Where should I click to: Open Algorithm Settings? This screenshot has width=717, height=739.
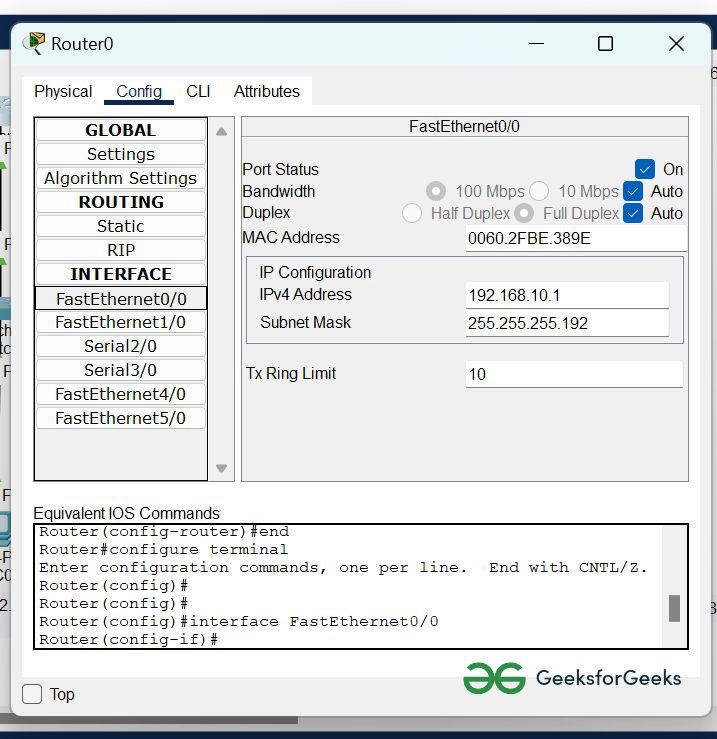click(121, 178)
